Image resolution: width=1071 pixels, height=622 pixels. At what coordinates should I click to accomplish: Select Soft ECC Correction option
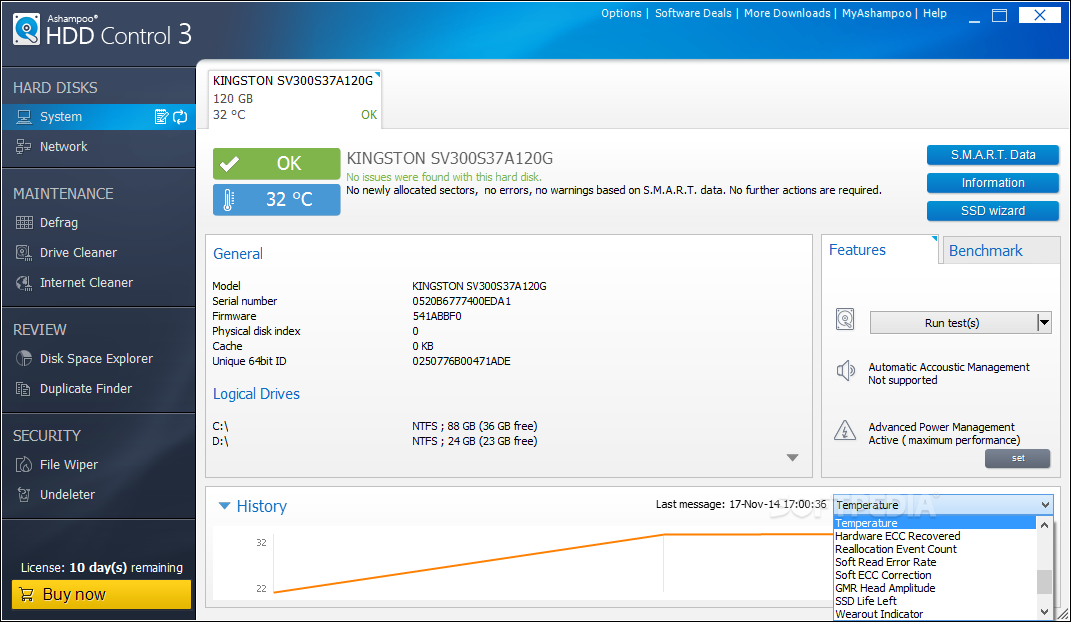click(x=934, y=575)
